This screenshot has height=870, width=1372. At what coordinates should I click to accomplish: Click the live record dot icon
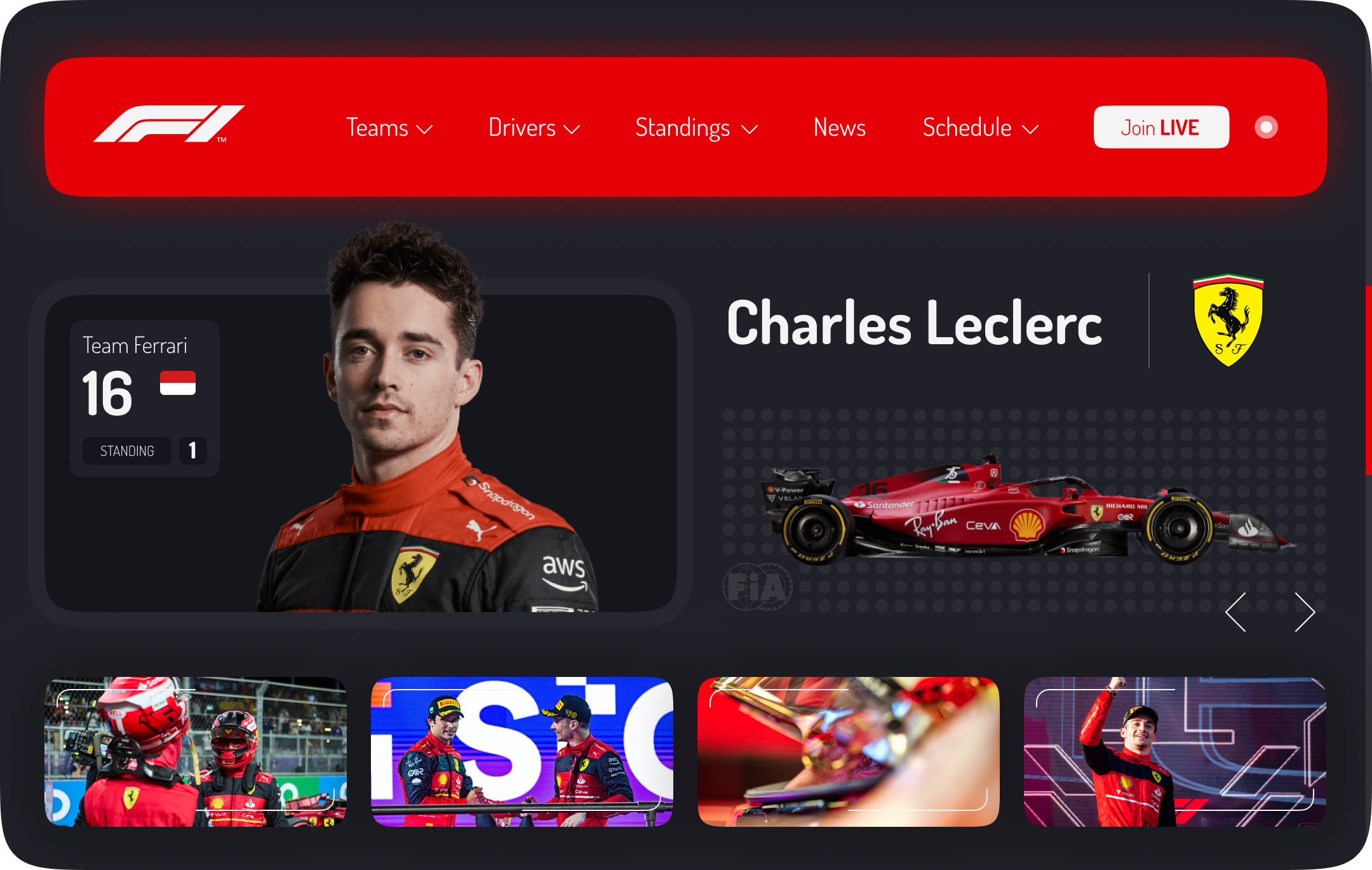tap(1266, 127)
